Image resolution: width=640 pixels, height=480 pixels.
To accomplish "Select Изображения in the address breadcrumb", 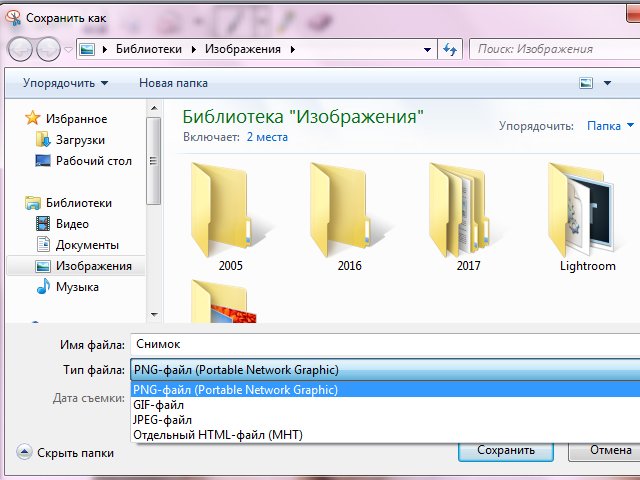I will click(243, 49).
